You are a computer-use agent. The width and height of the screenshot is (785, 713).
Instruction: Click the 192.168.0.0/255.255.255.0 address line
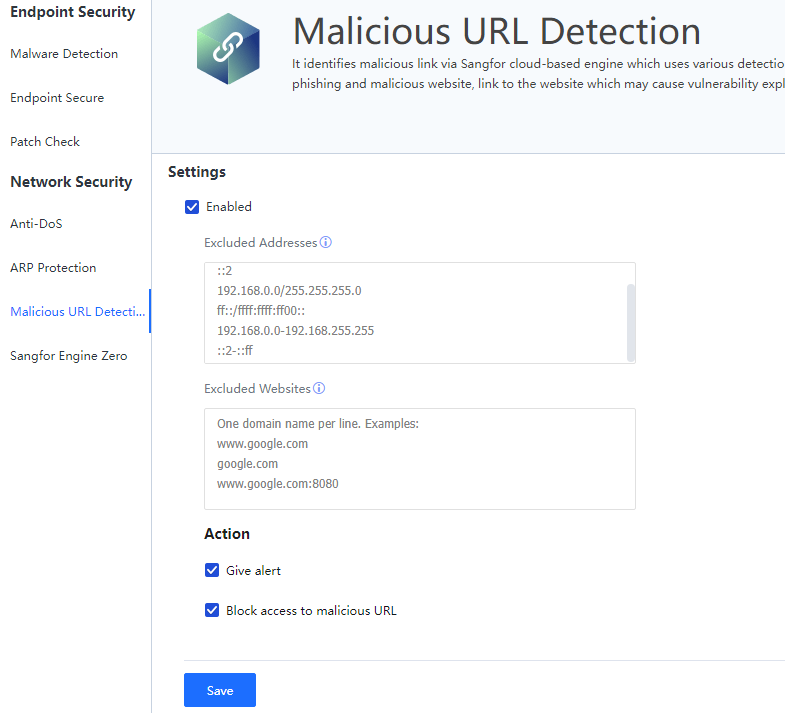click(x=289, y=290)
